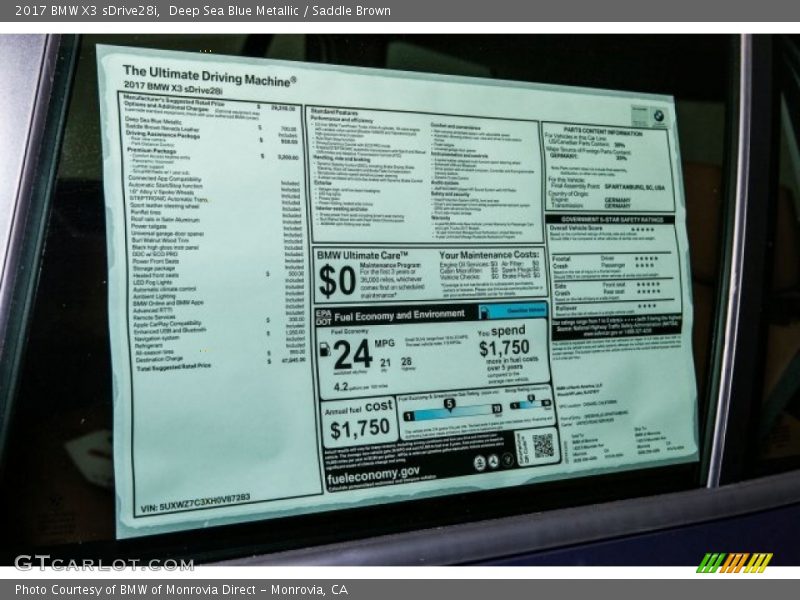
Task: Select 'Photo Courtesy of BMW of Monrovia Direct' caption
Action: pyautogui.click(x=138, y=590)
